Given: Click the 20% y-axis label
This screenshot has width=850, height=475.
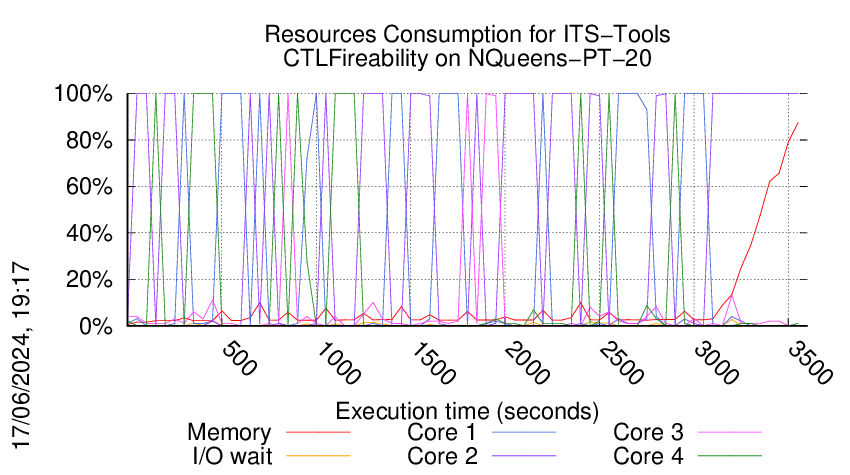Looking at the screenshot, I should (89, 280).
